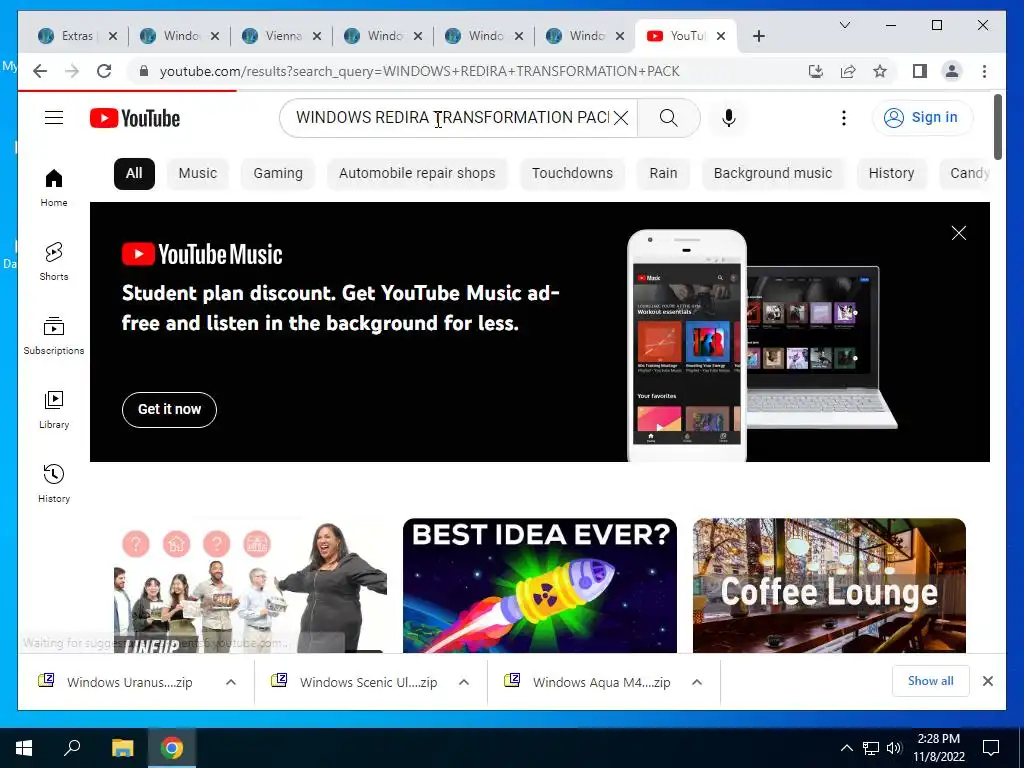Go to the YouTube logo homepage
Screen dimensions: 1024x768
click(135, 118)
